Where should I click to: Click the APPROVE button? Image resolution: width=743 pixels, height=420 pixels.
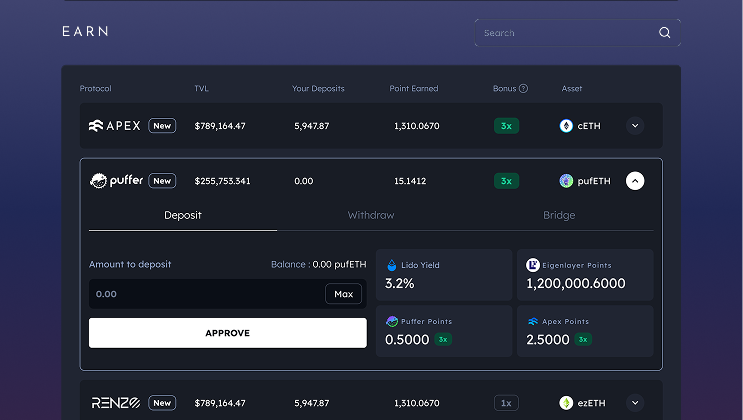227,333
